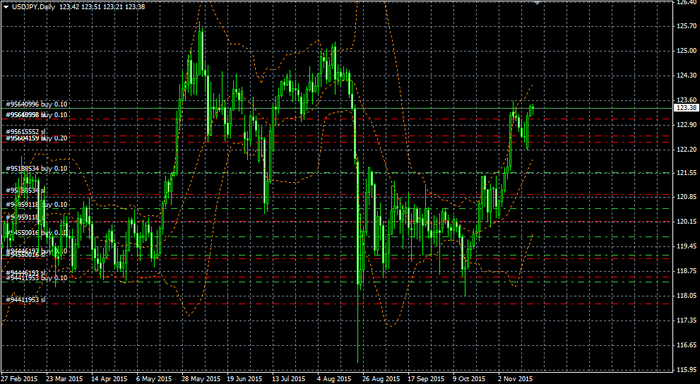The width and height of the screenshot is (700, 384).
Task: Click the 117.35 price scale label
Action: 687,320
